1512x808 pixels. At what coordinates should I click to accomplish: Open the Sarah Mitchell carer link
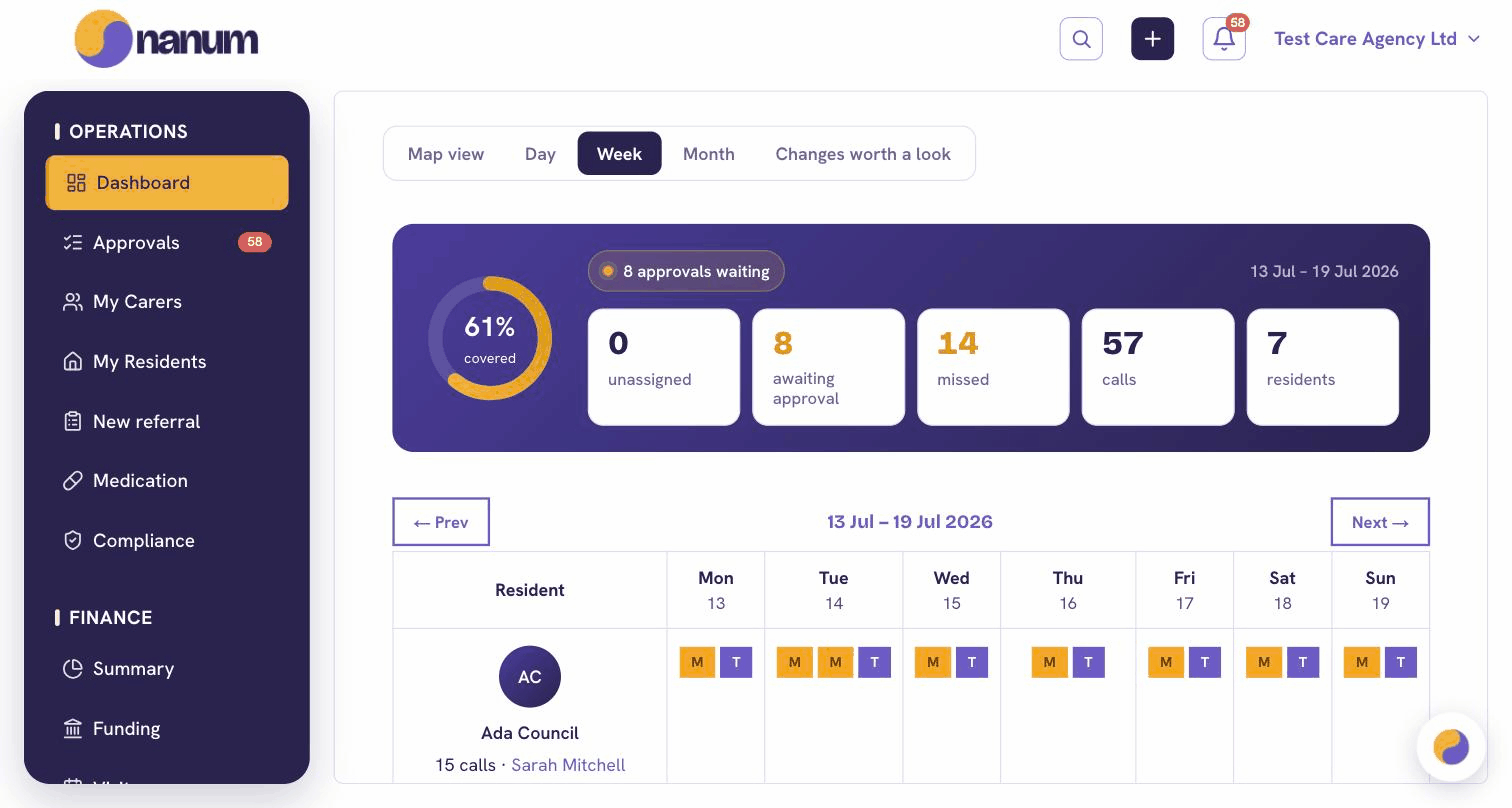click(568, 765)
